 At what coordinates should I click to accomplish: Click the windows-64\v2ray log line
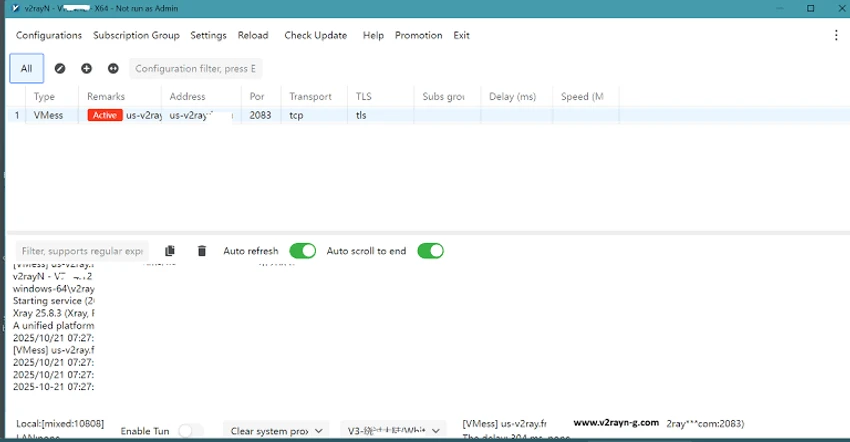pos(54,289)
